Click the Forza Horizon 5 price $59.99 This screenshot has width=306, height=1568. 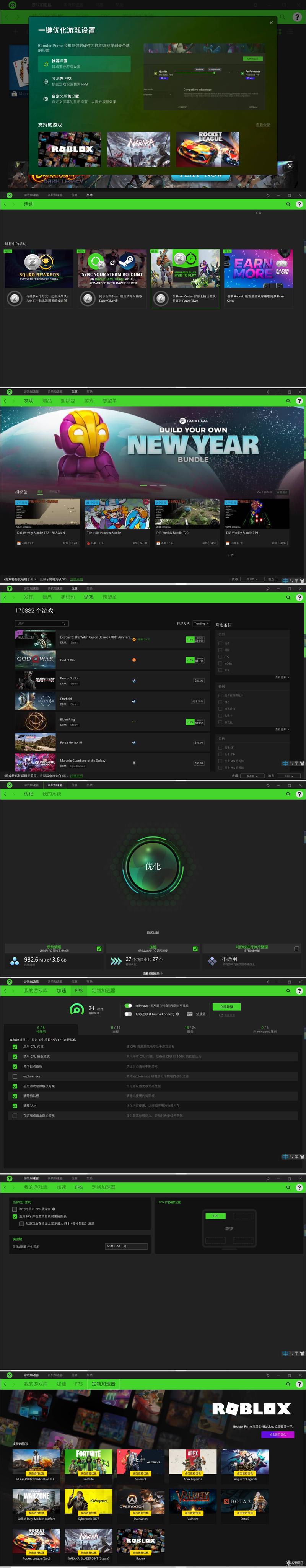[199, 743]
